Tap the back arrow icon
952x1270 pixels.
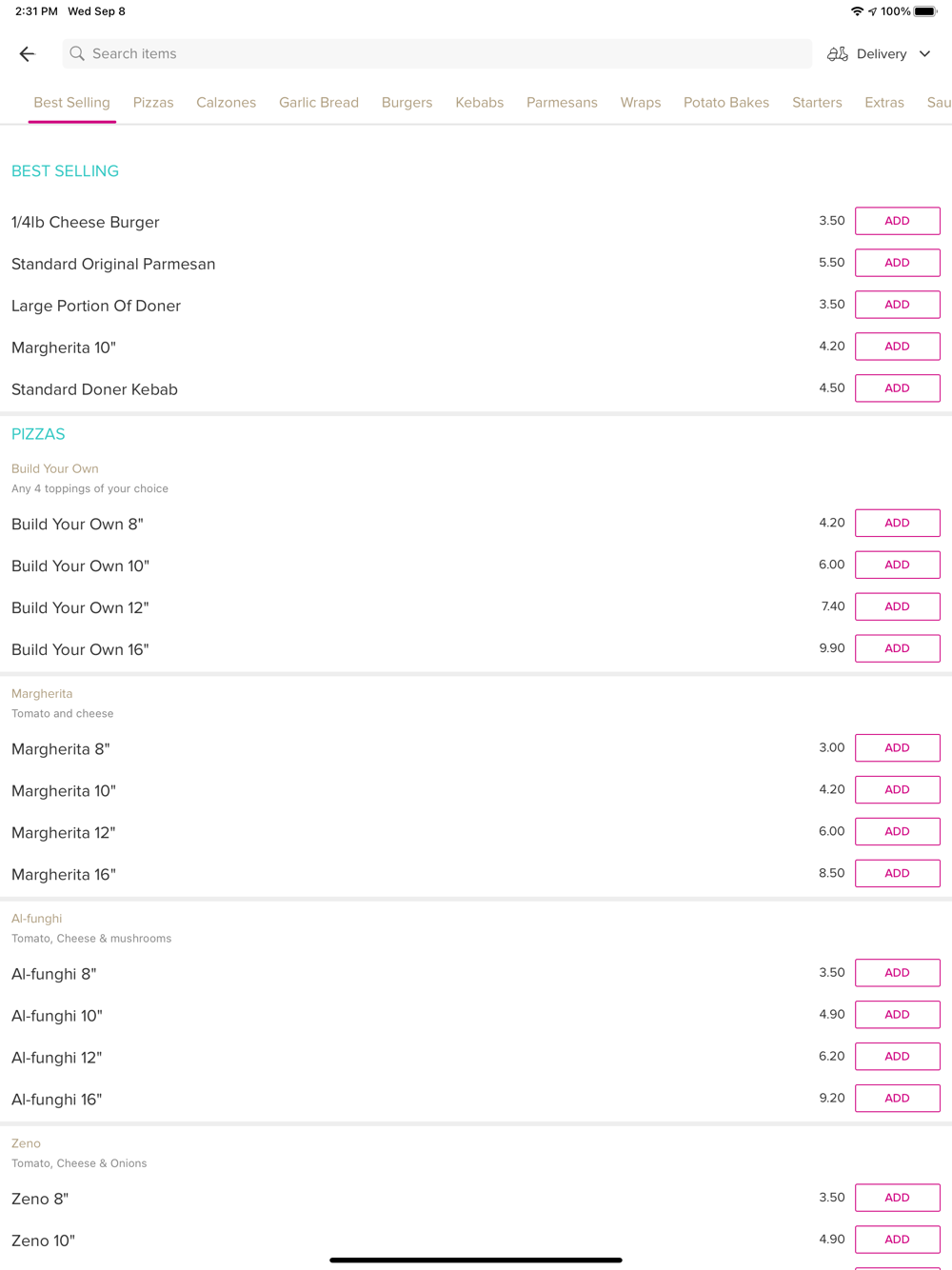click(27, 54)
